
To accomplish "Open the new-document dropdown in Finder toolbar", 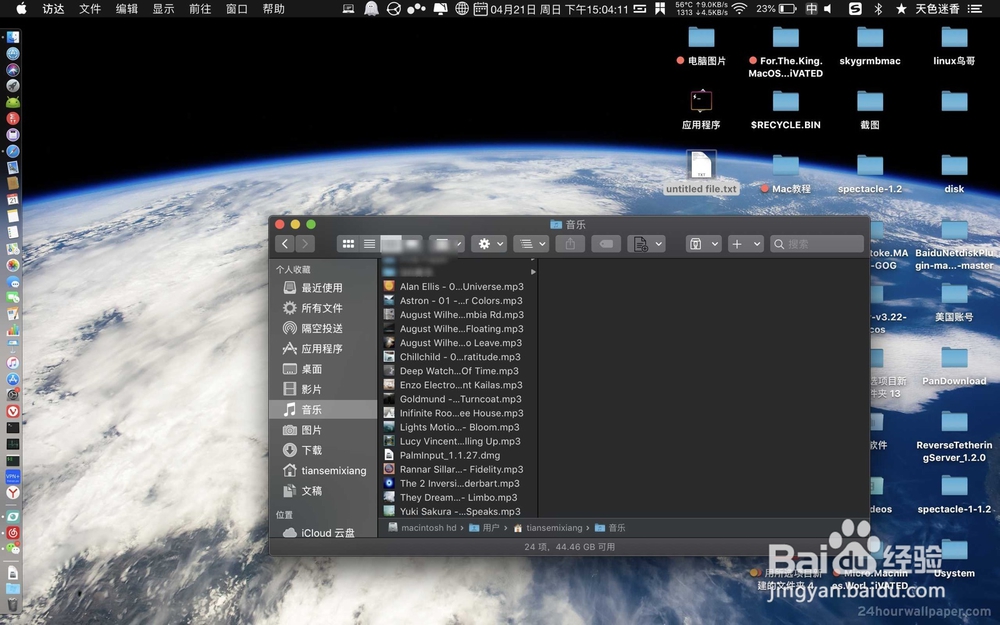I will (x=646, y=244).
